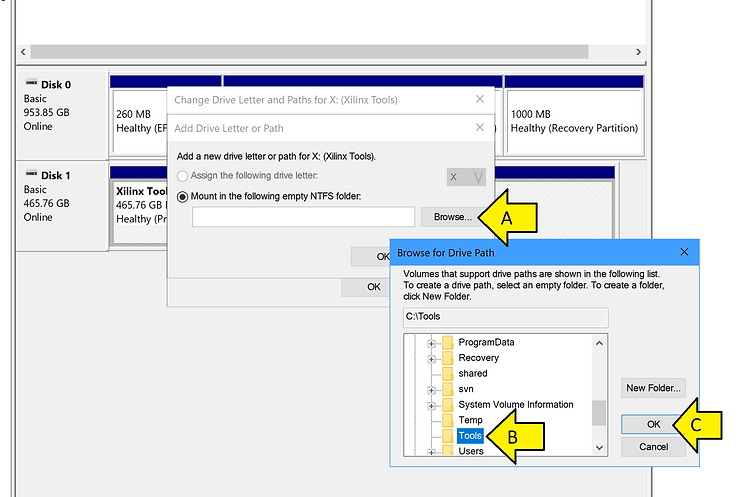Click the empty NTFS folder path field
The image size is (740, 497).
[303, 217]
